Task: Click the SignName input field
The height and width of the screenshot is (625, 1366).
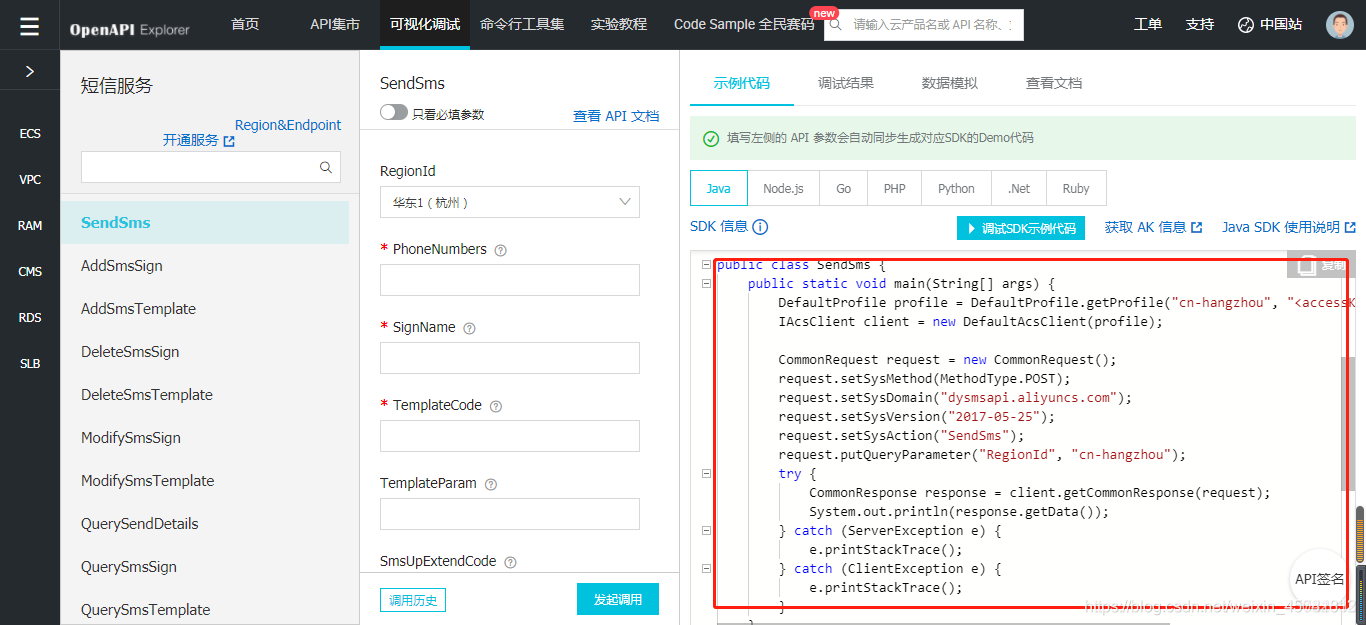Action: (x=510, y=358)
